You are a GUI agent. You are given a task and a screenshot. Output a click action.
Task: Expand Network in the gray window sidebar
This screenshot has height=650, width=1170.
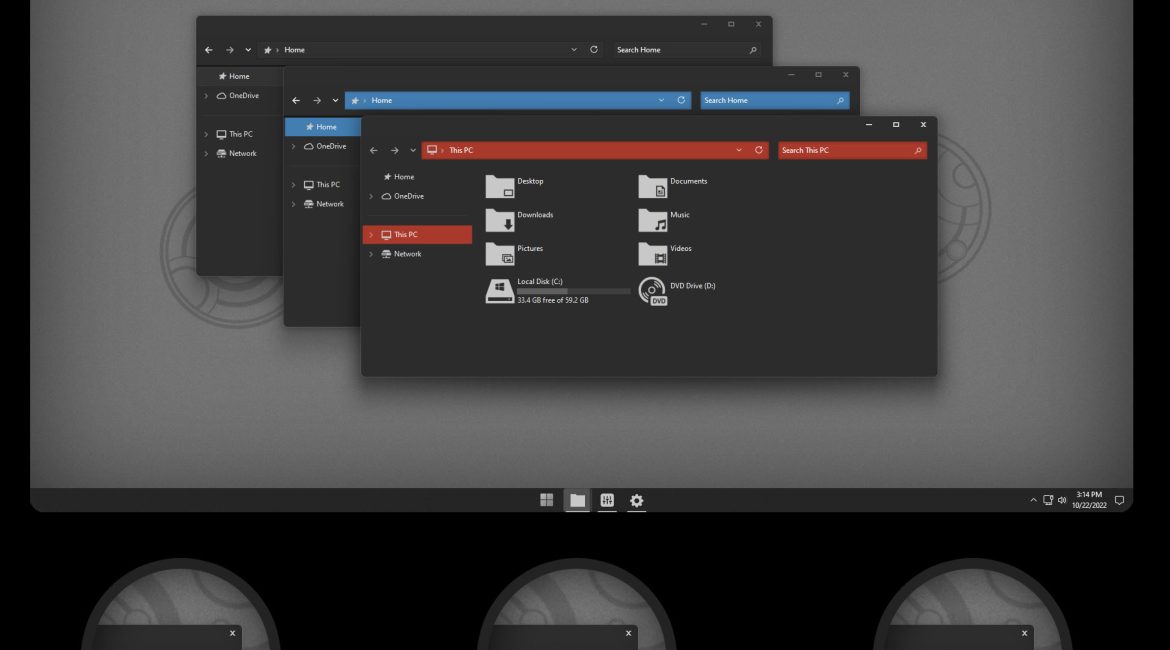pyautogui.click(x=206, y=154)
